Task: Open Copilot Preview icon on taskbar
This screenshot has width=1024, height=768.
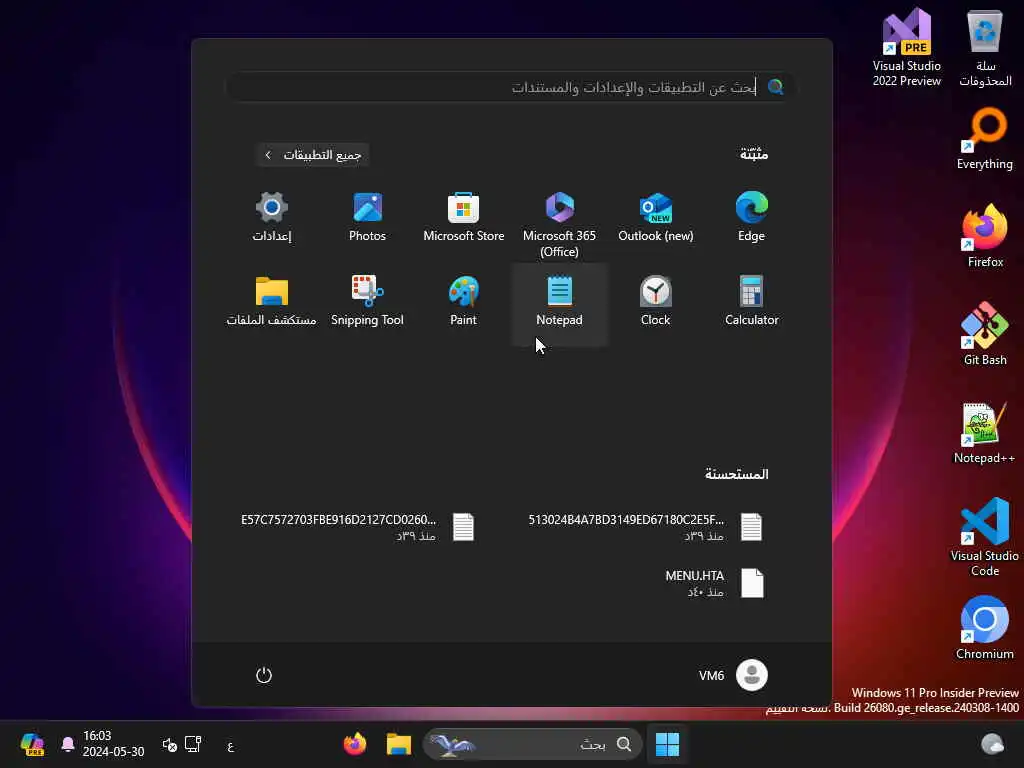Action: 32,744
